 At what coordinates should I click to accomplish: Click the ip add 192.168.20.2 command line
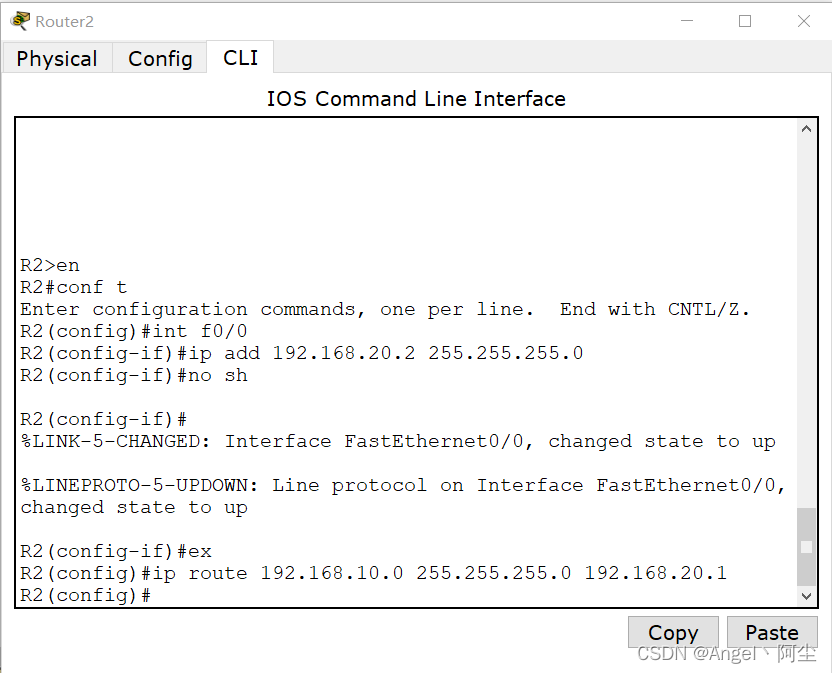click(x=301, y=353)
